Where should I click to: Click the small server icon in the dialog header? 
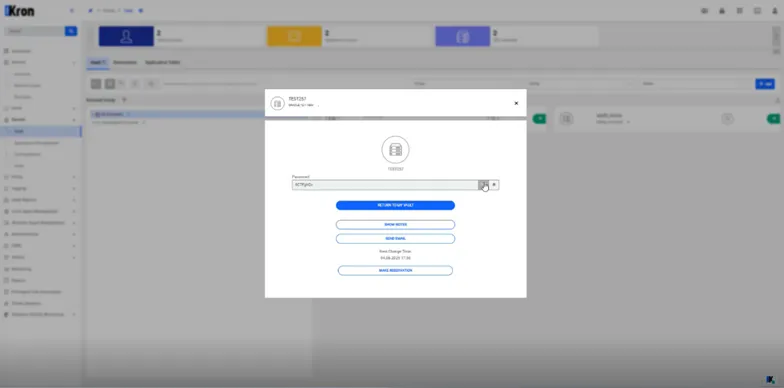coord(278,104)
